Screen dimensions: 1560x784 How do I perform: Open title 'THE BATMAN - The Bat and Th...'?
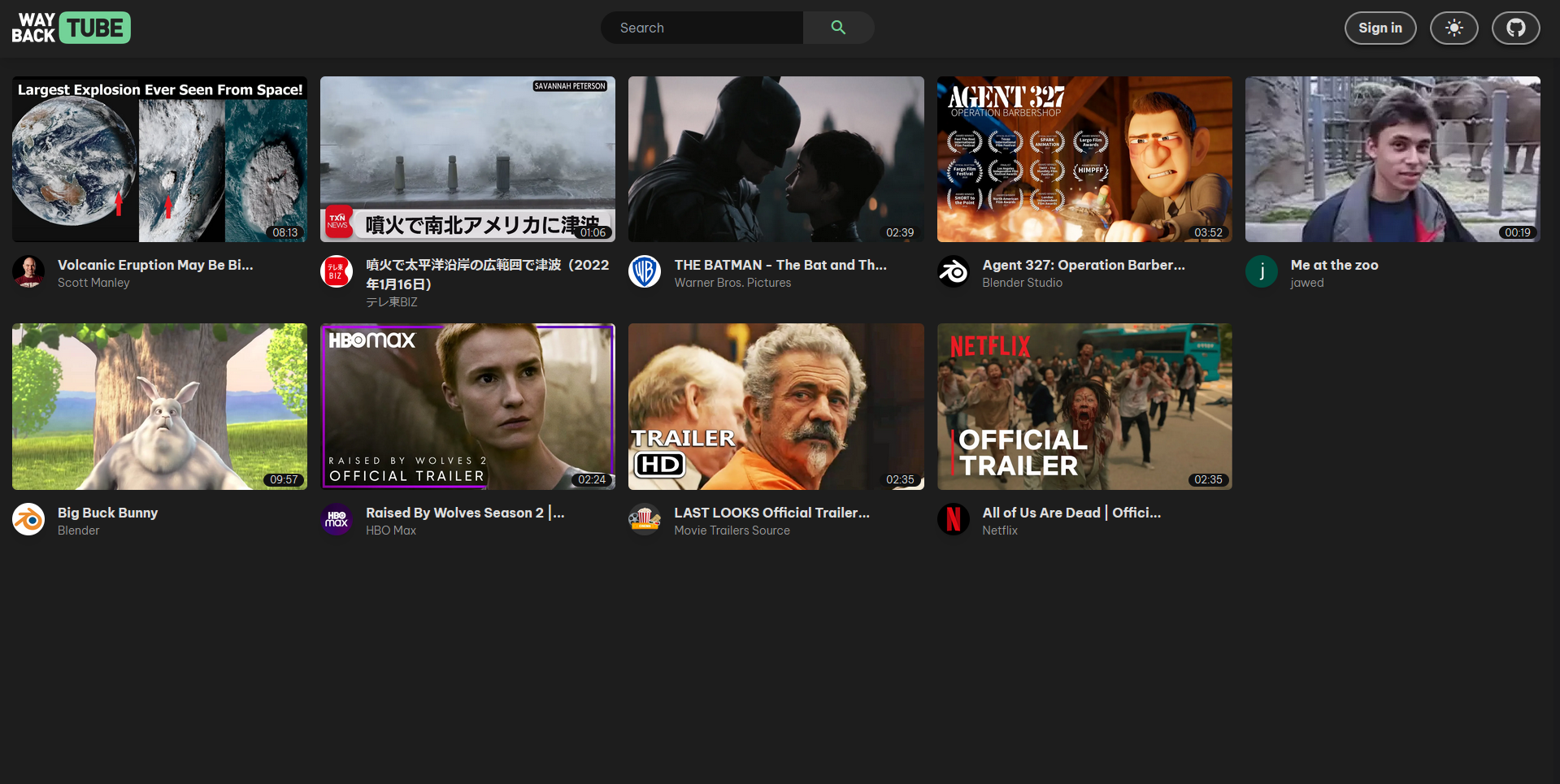pyautogui.click(x=780, y=265)
